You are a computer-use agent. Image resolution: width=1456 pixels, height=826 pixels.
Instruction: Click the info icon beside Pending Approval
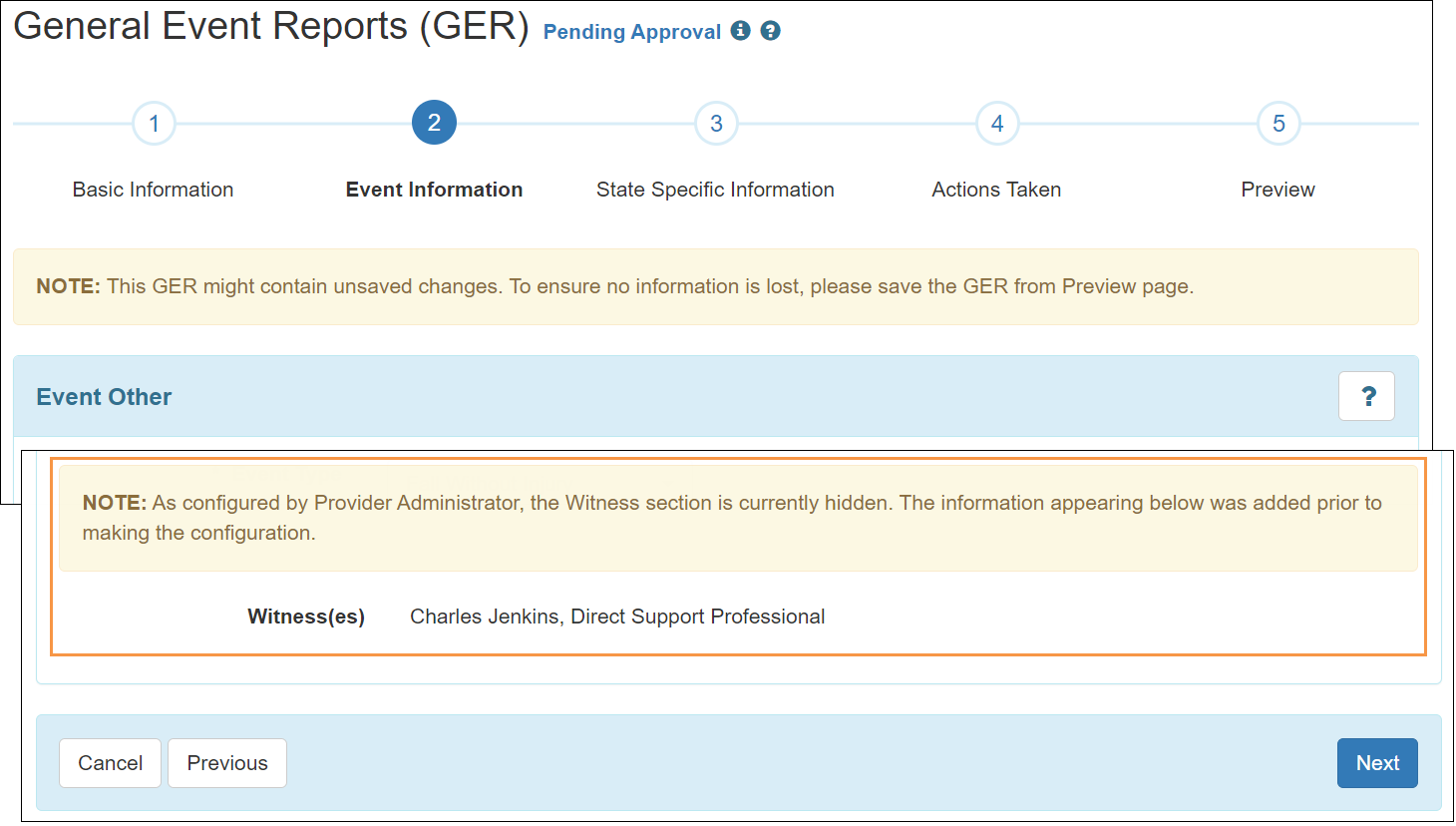(x=740, y=31)
